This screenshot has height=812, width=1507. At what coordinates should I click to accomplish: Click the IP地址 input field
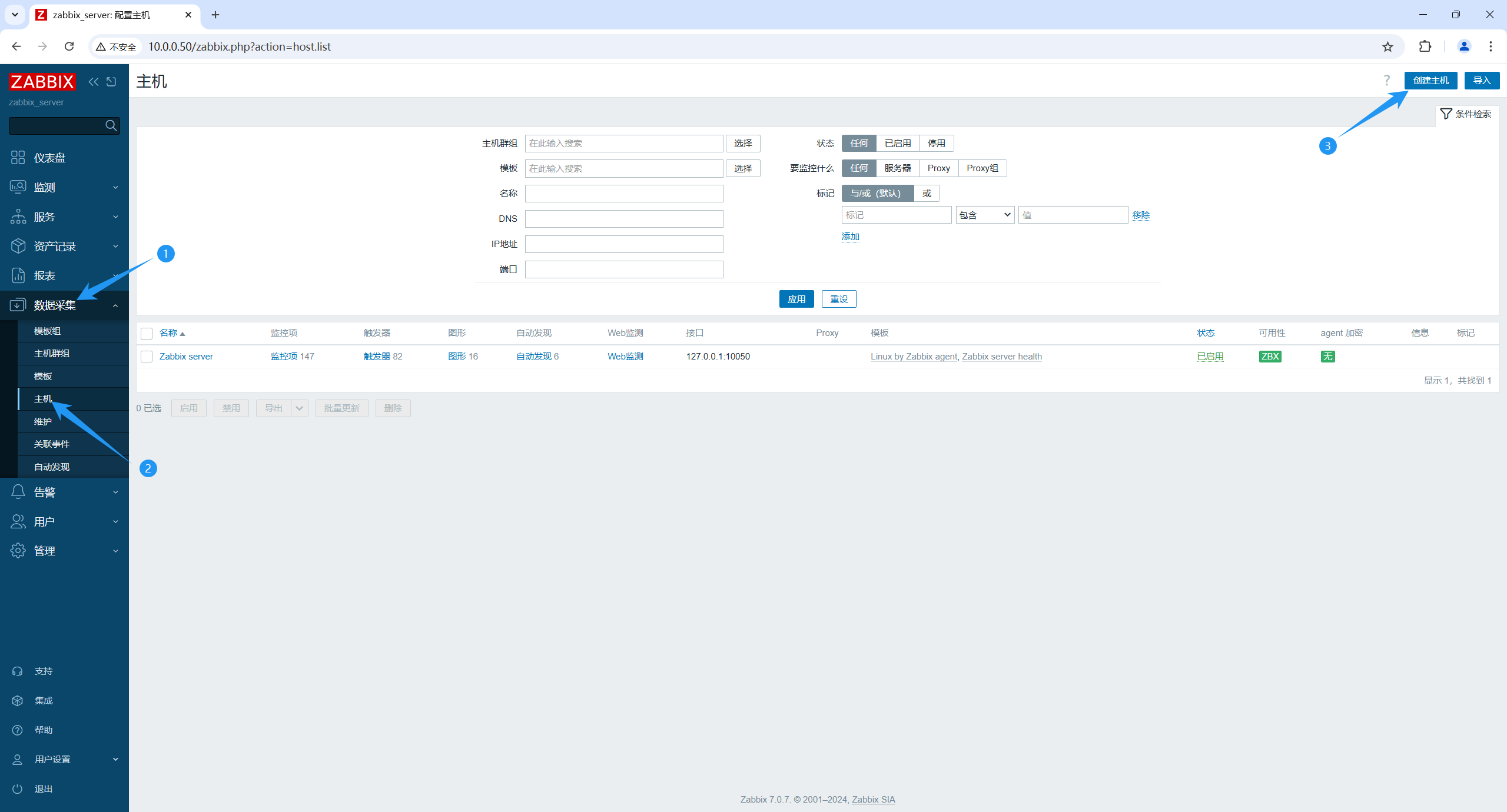point(623,244)
